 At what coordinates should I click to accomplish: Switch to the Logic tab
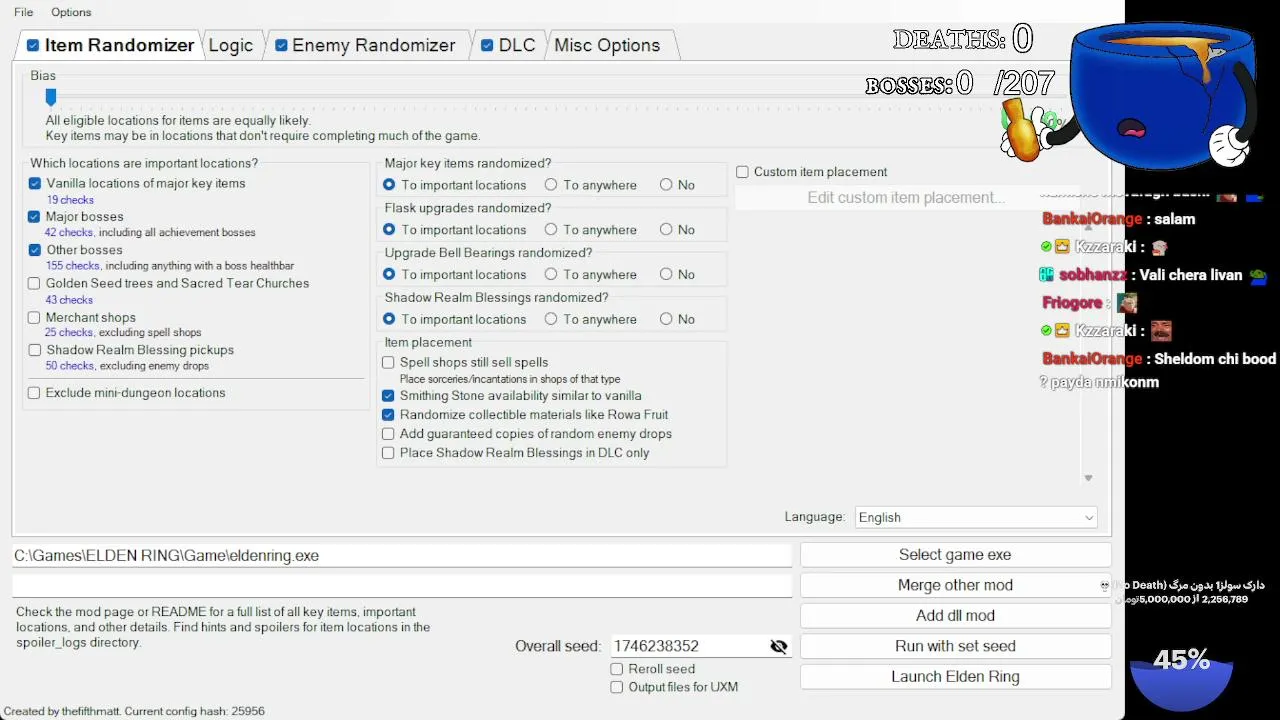231,45
